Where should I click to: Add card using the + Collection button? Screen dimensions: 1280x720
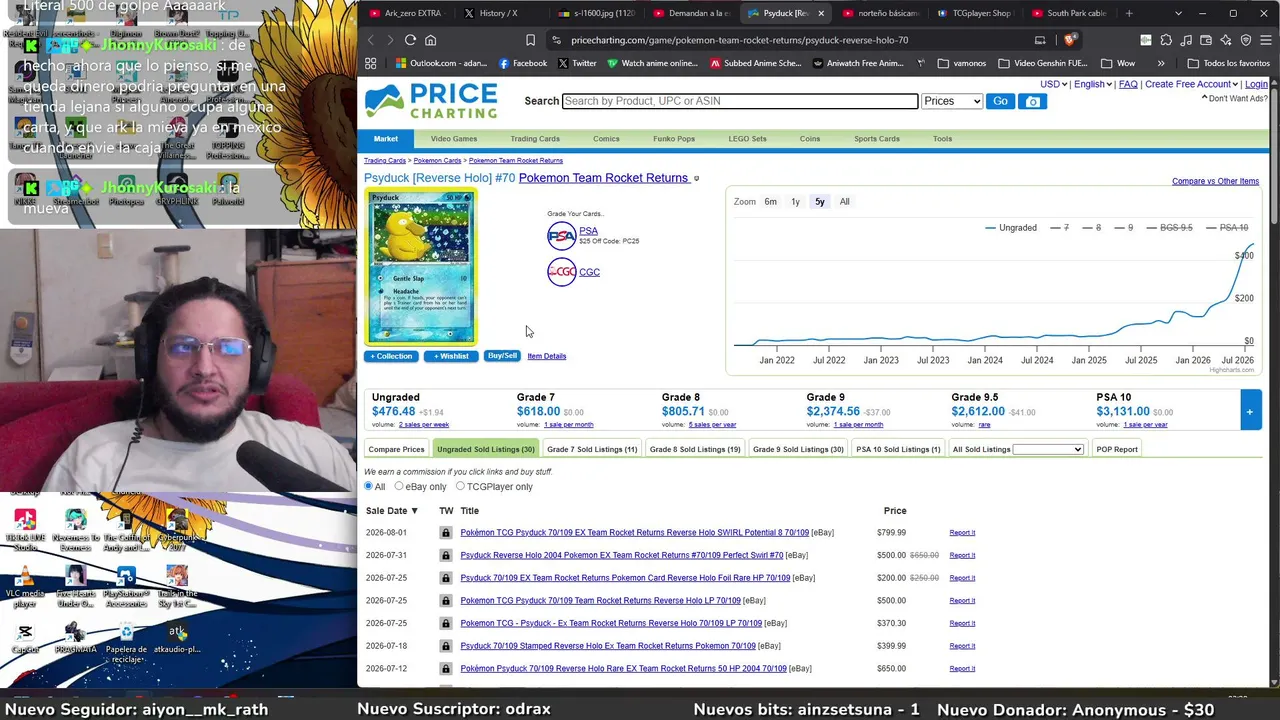[391, 356]
